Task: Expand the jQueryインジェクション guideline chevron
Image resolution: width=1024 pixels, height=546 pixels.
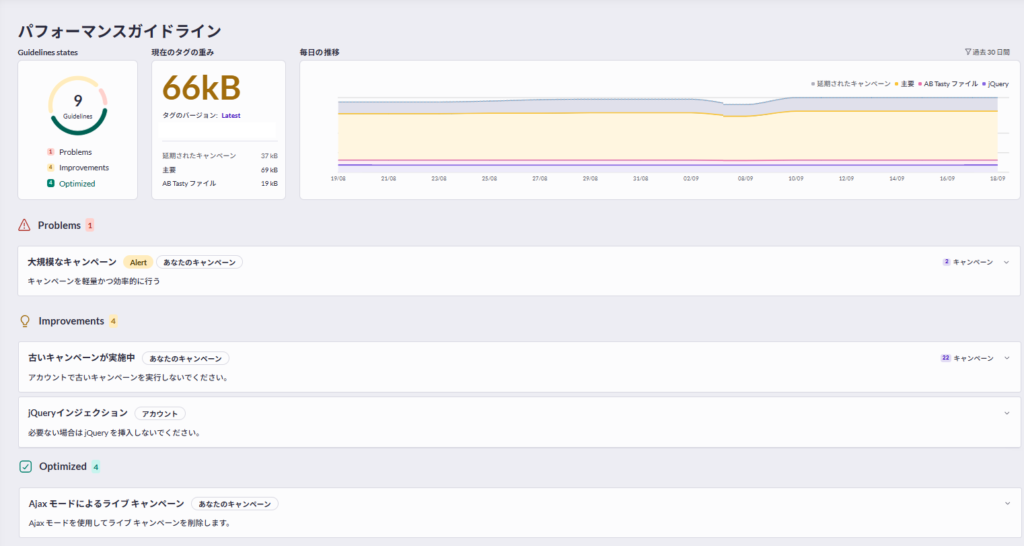Action: tap(1006, 413)
